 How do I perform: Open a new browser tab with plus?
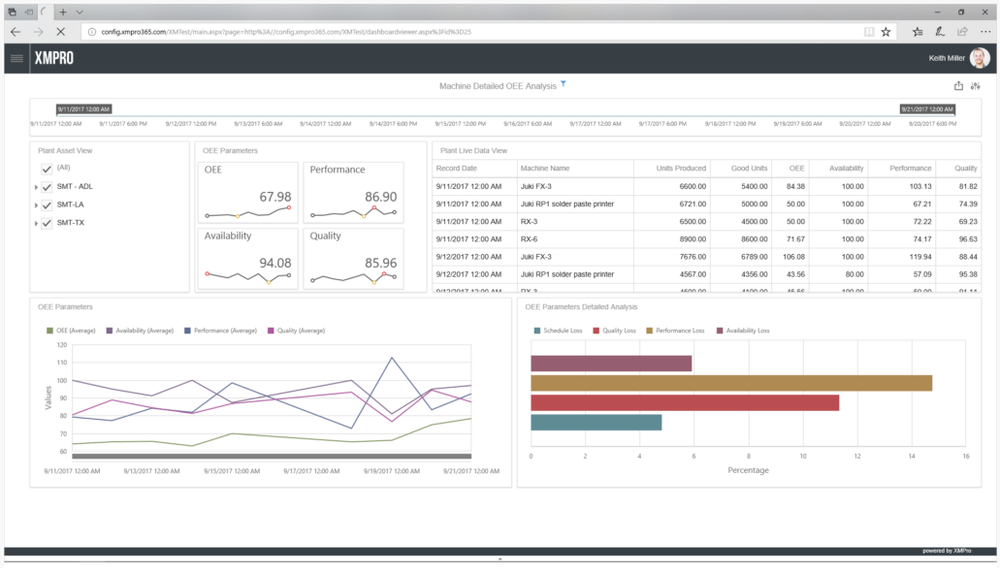coord(62,12)
